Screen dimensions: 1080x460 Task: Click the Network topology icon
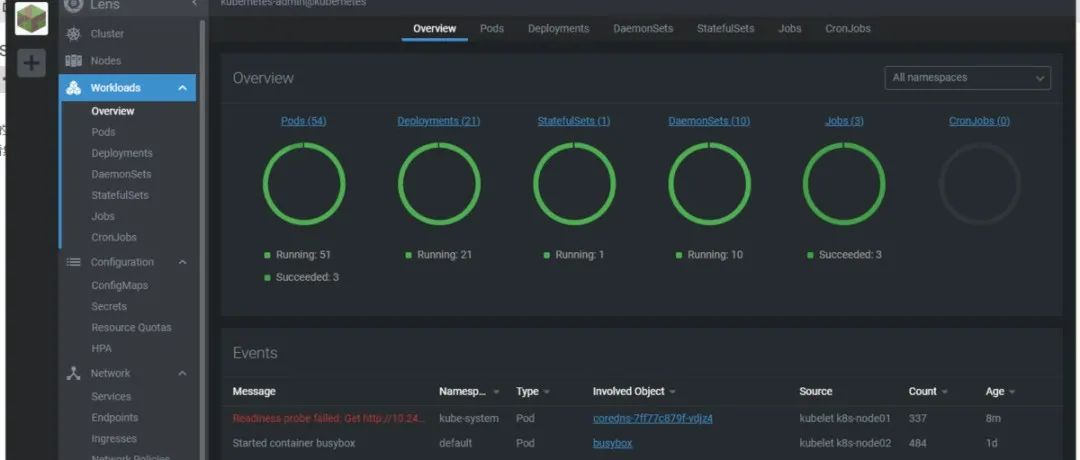coord(74,373)
